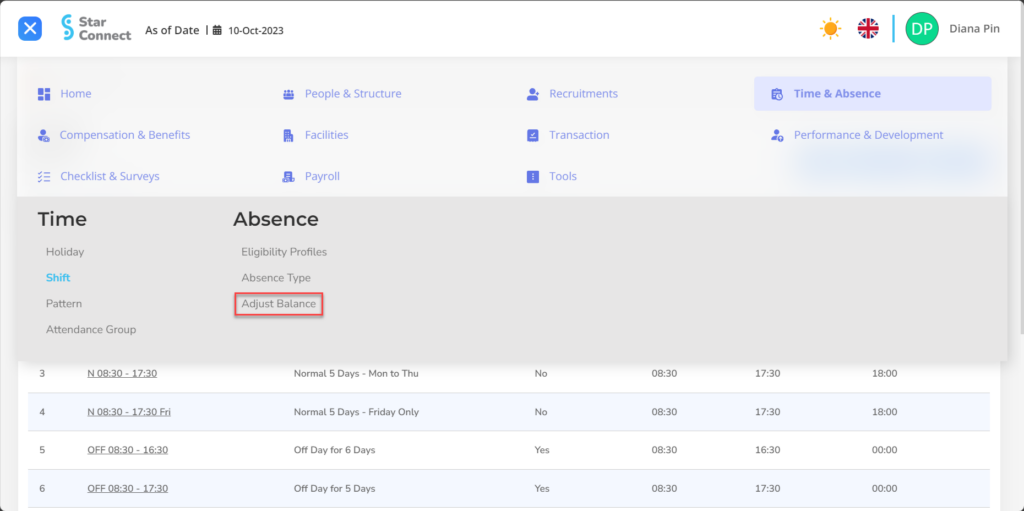Click the Tools icon

532,176
